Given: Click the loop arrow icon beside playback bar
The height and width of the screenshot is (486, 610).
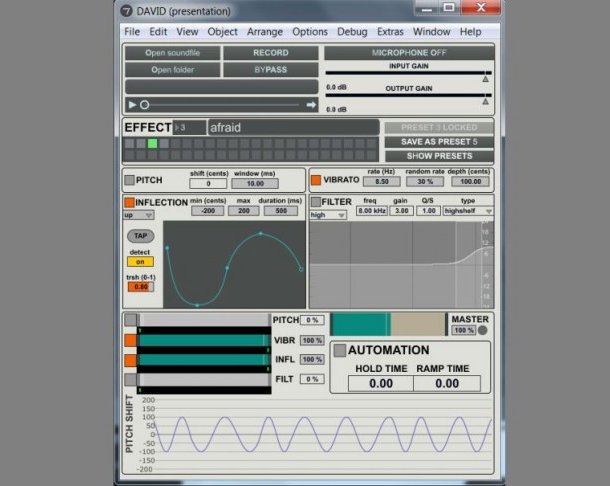Looking at the screenshot, I should 311,105.
